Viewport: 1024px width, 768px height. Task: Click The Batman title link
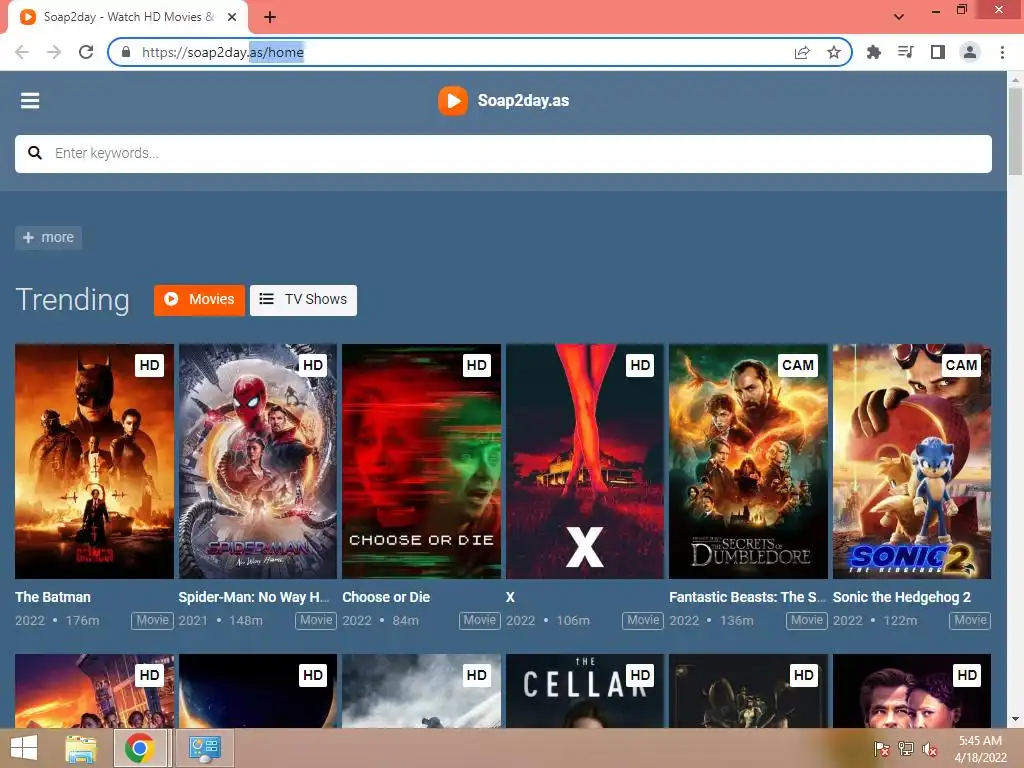pyautogui.click(x=53, y=597)
